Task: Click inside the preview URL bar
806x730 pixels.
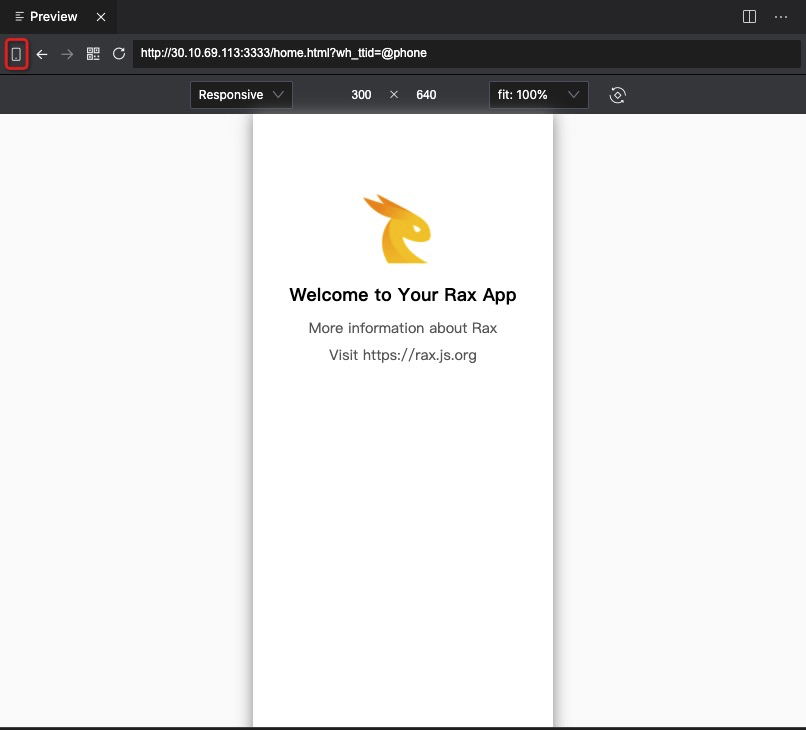Action: pyautogui.click(x=400, y=54)
